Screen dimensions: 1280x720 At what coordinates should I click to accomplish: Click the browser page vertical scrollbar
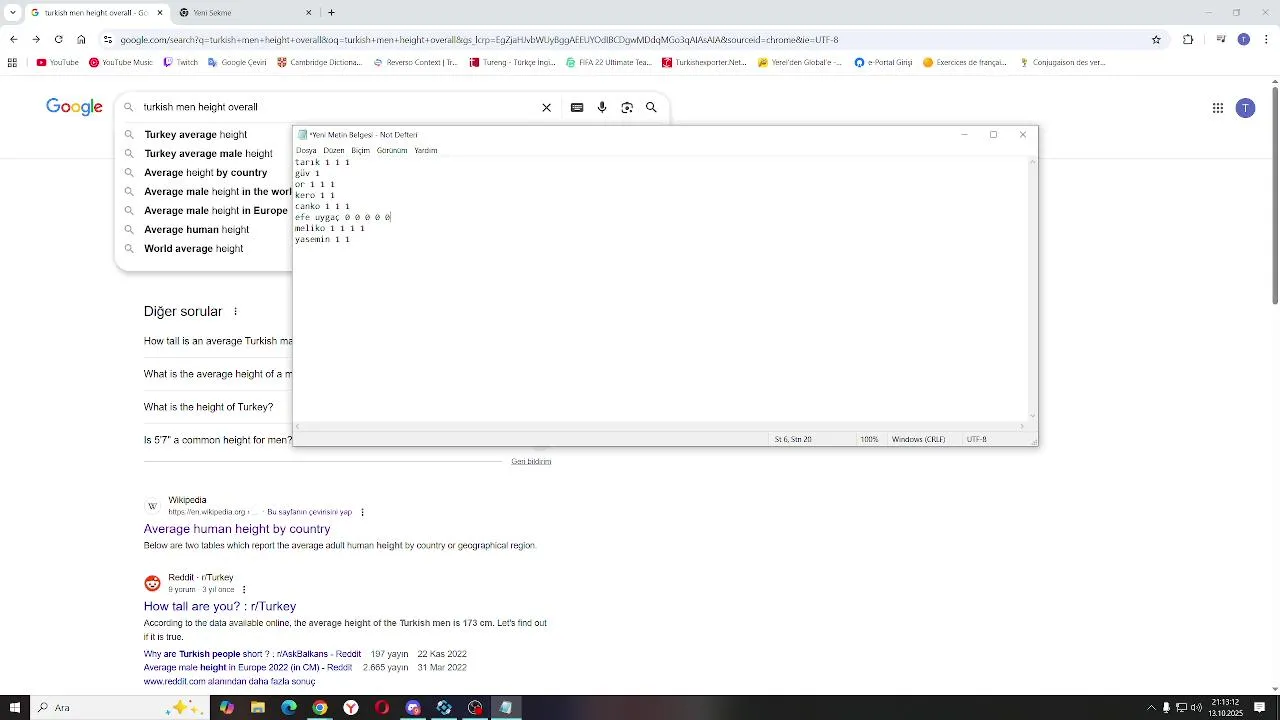(x=1275, y=195)
